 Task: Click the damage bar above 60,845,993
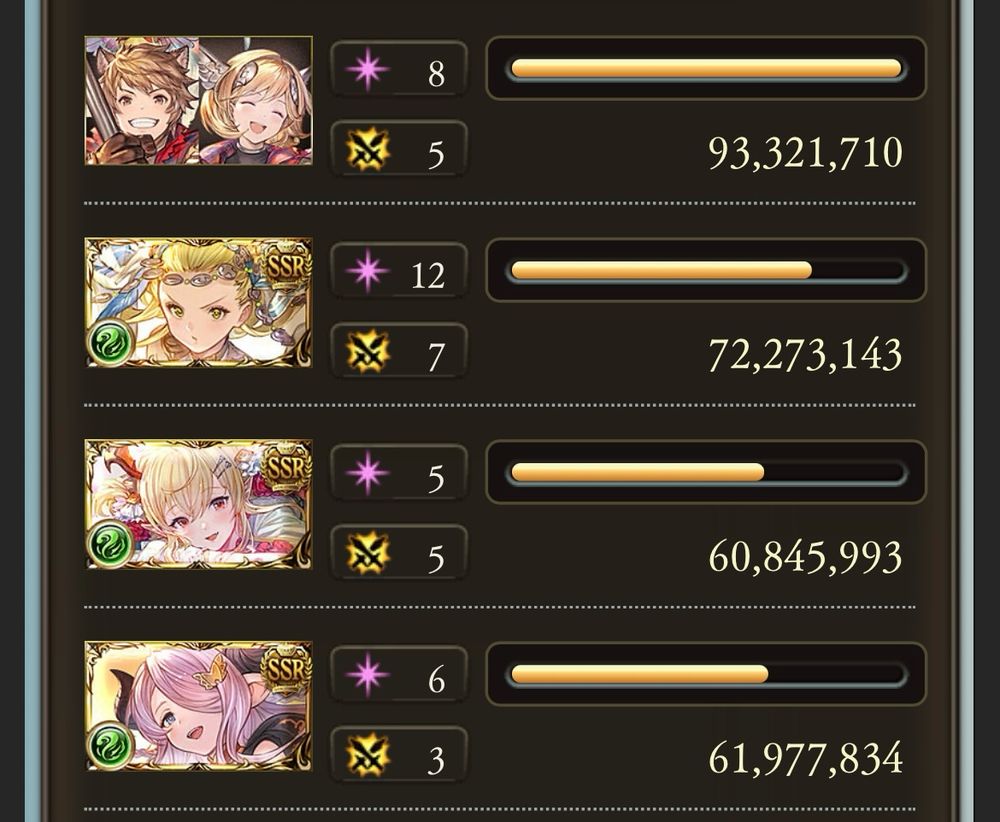click(x=706, y=472)
